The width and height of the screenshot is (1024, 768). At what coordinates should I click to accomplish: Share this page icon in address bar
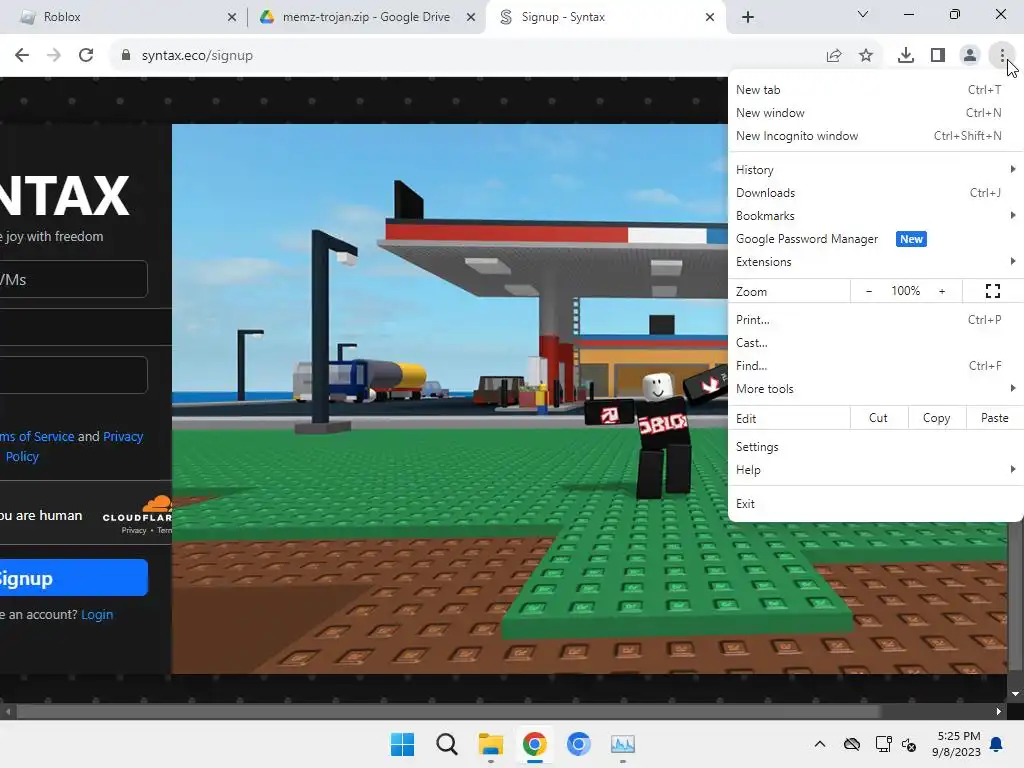click(834, 56)
